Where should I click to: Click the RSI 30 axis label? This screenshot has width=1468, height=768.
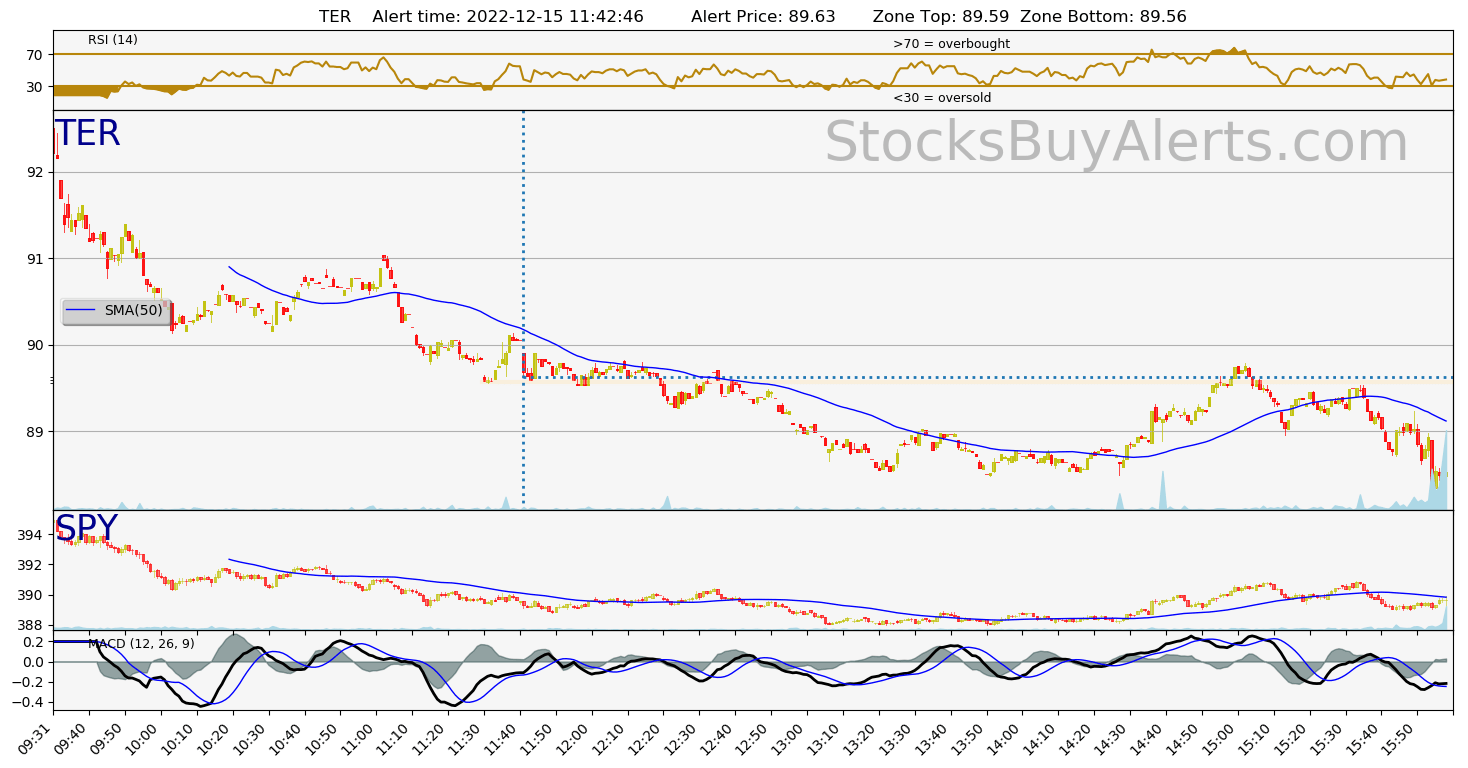coord(36,87)
